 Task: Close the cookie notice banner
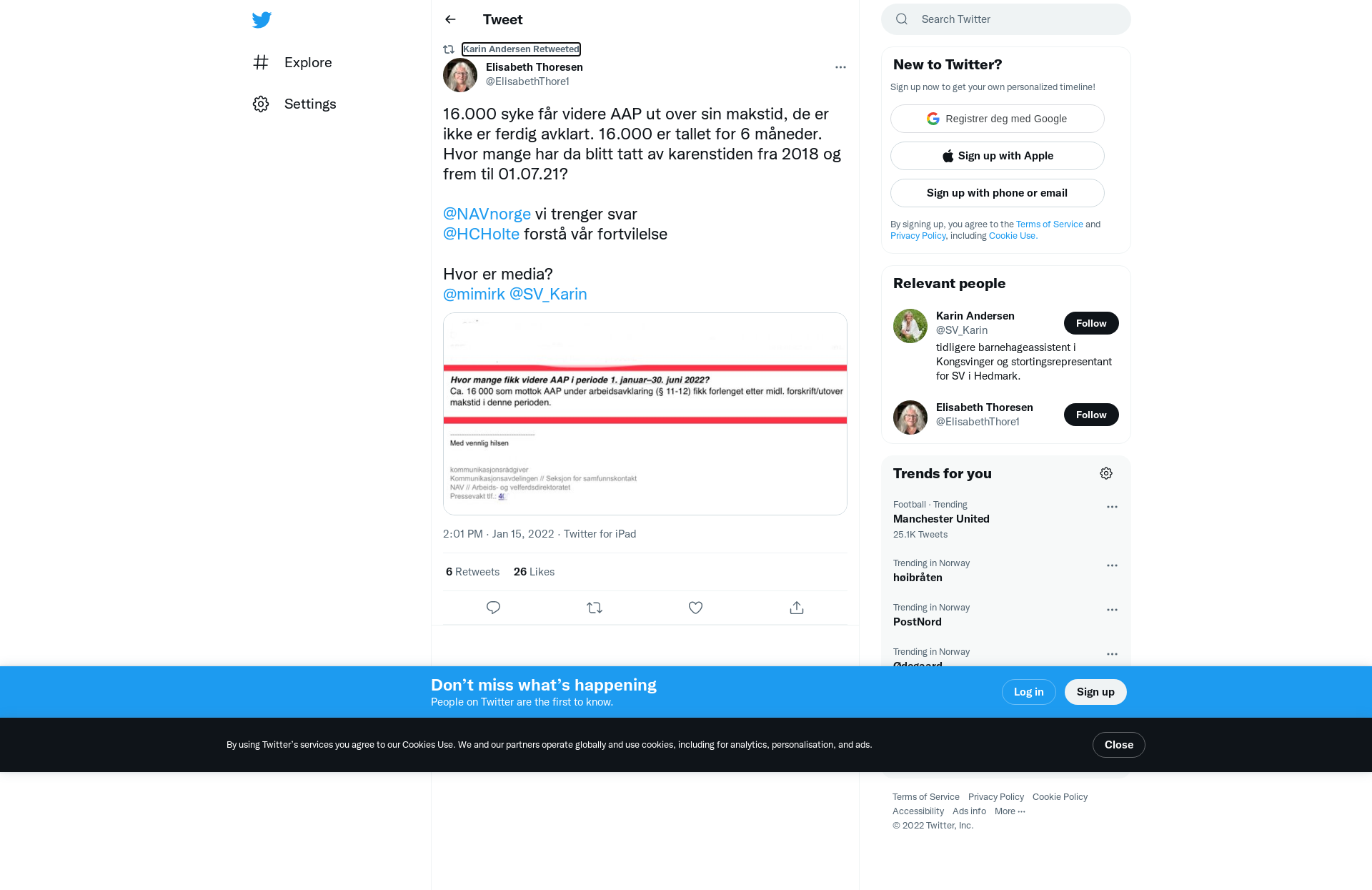[1118, 745]
